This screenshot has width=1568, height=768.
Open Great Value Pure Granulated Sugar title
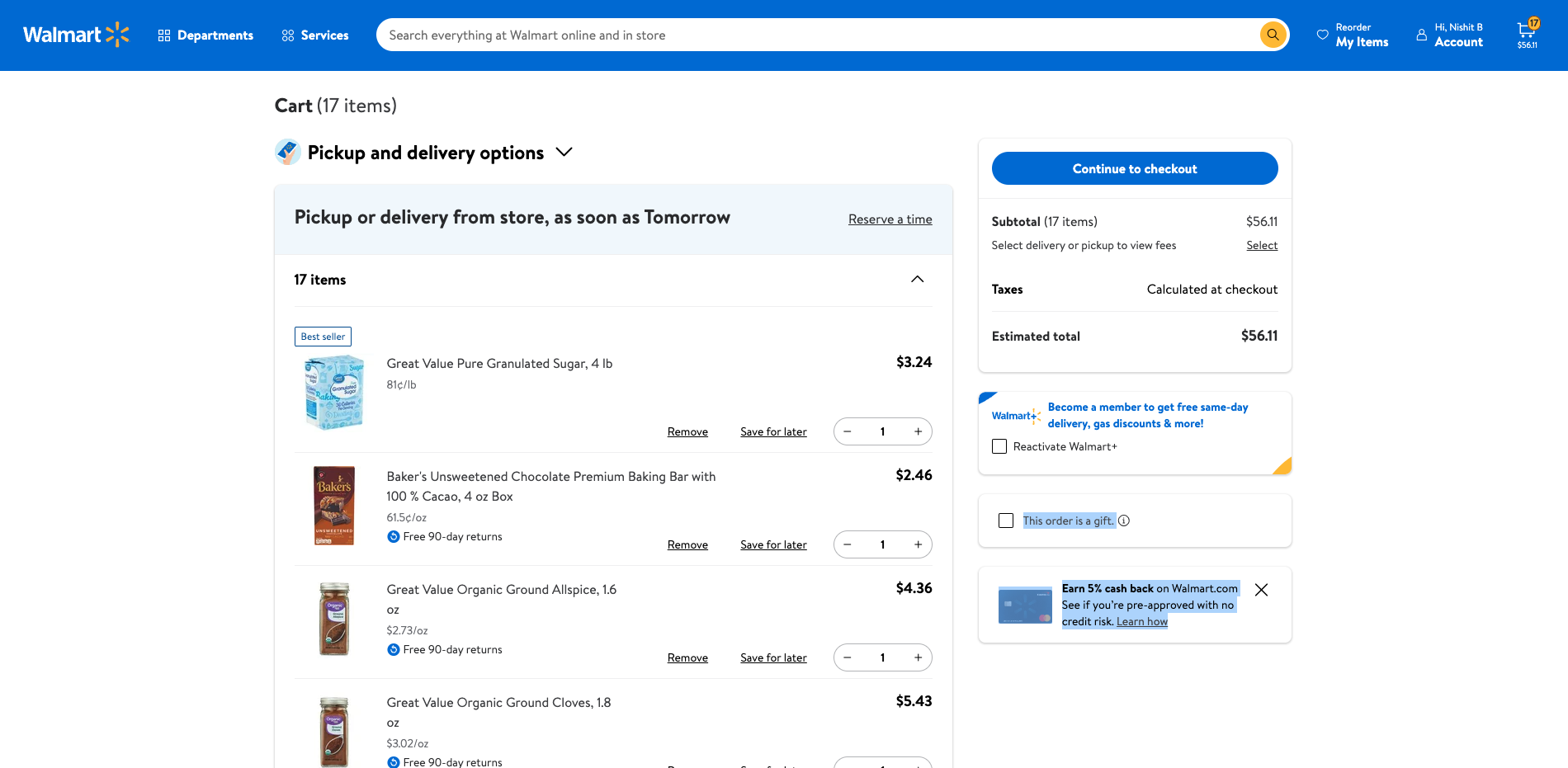pyautogui.click(x=499, y=364)
